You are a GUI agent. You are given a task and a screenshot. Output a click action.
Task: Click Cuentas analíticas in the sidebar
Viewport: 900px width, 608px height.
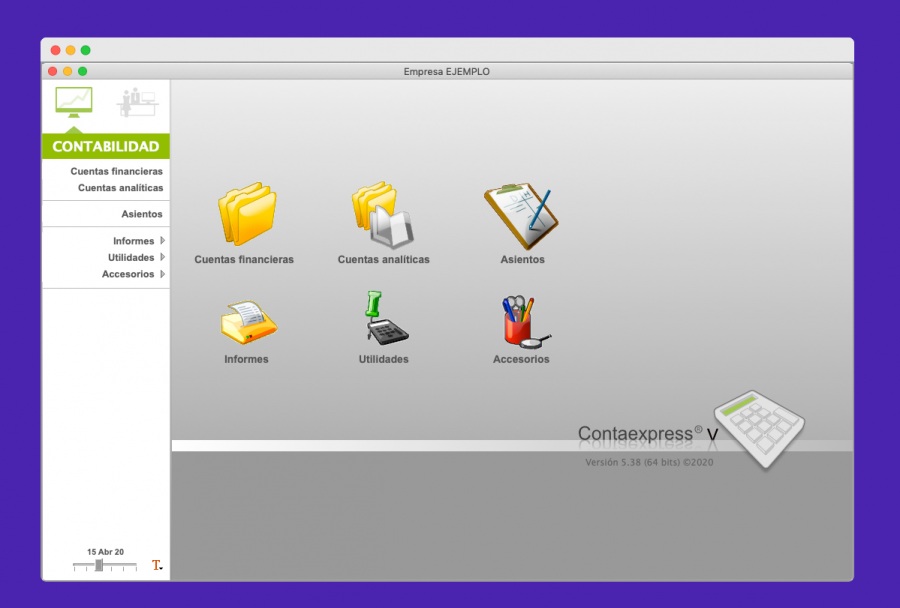point(121,188)
